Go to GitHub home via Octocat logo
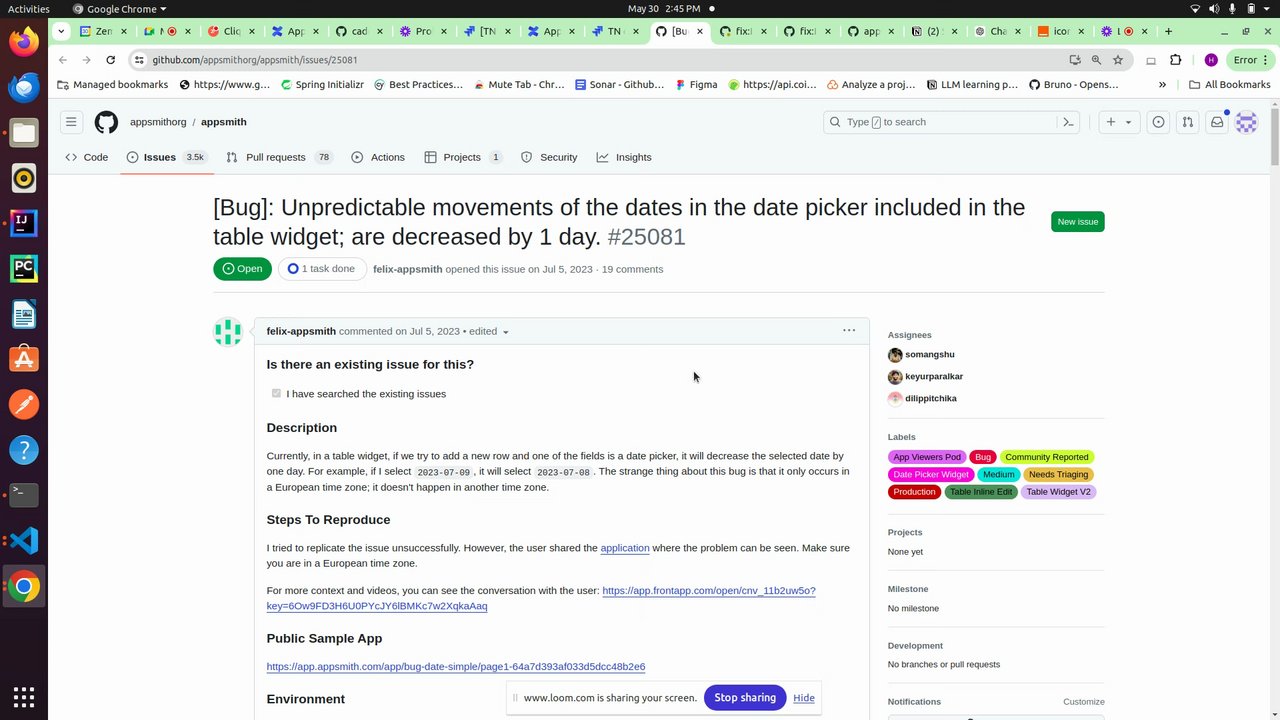This screenshot has height=720, width=1280. pos(106,122)
